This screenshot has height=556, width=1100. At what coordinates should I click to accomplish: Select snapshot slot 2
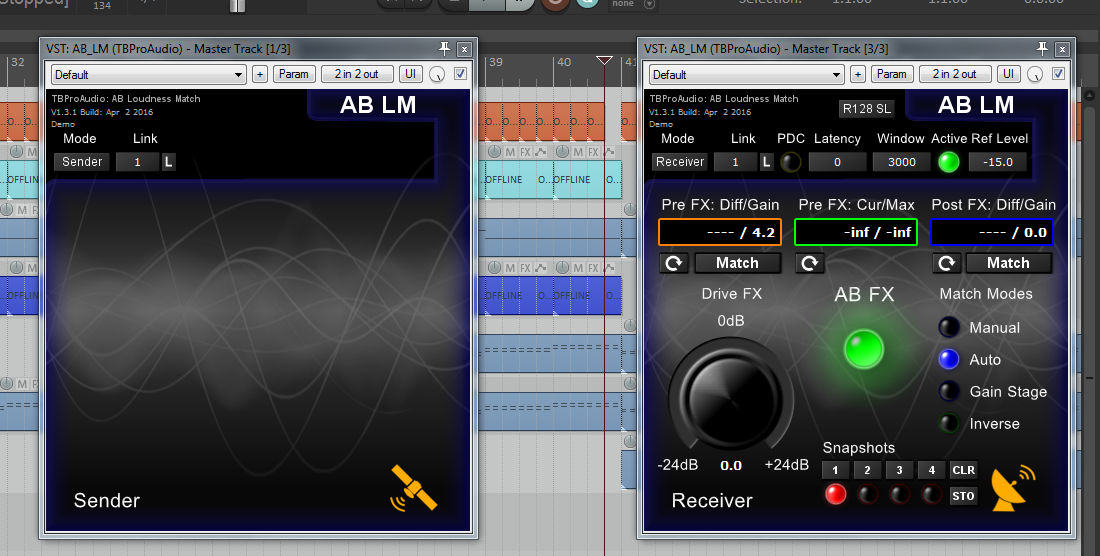867,470
